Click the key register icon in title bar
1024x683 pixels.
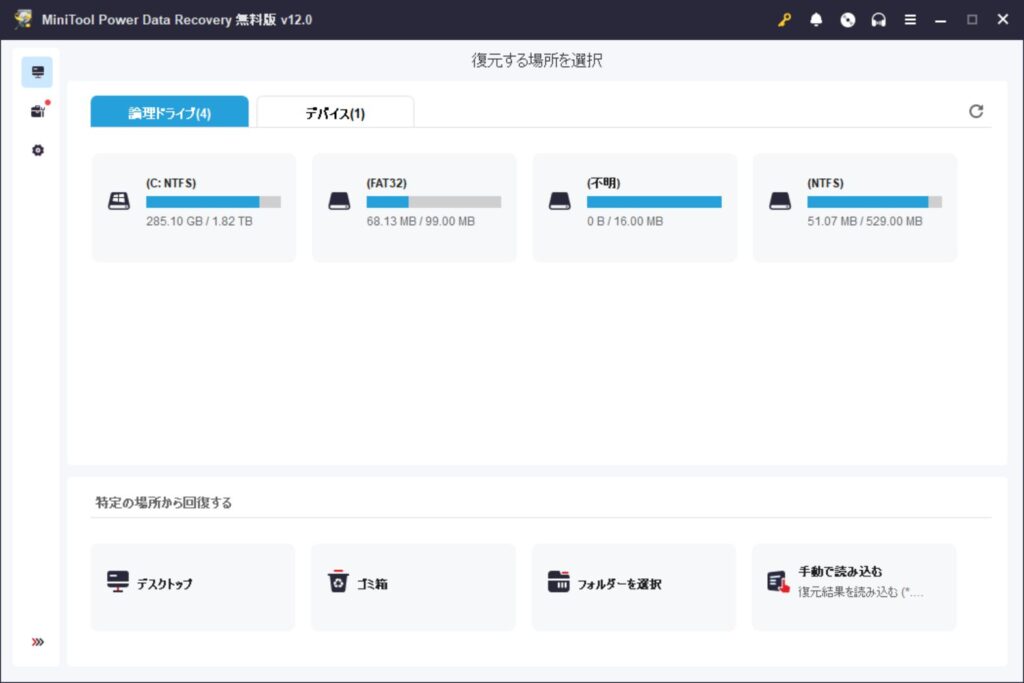tap(784, 20)
